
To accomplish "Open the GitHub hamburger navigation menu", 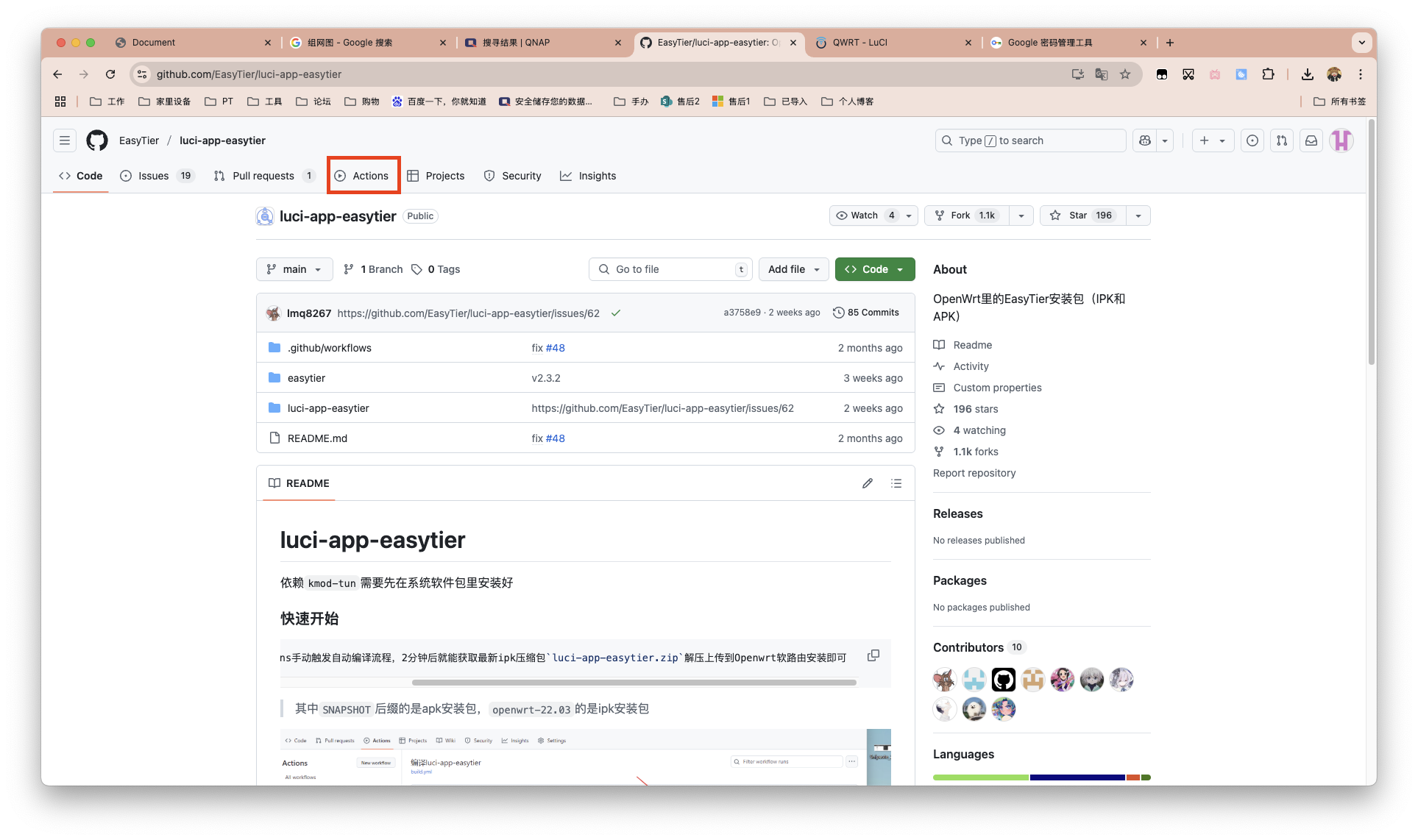I will tap(65, 140).
